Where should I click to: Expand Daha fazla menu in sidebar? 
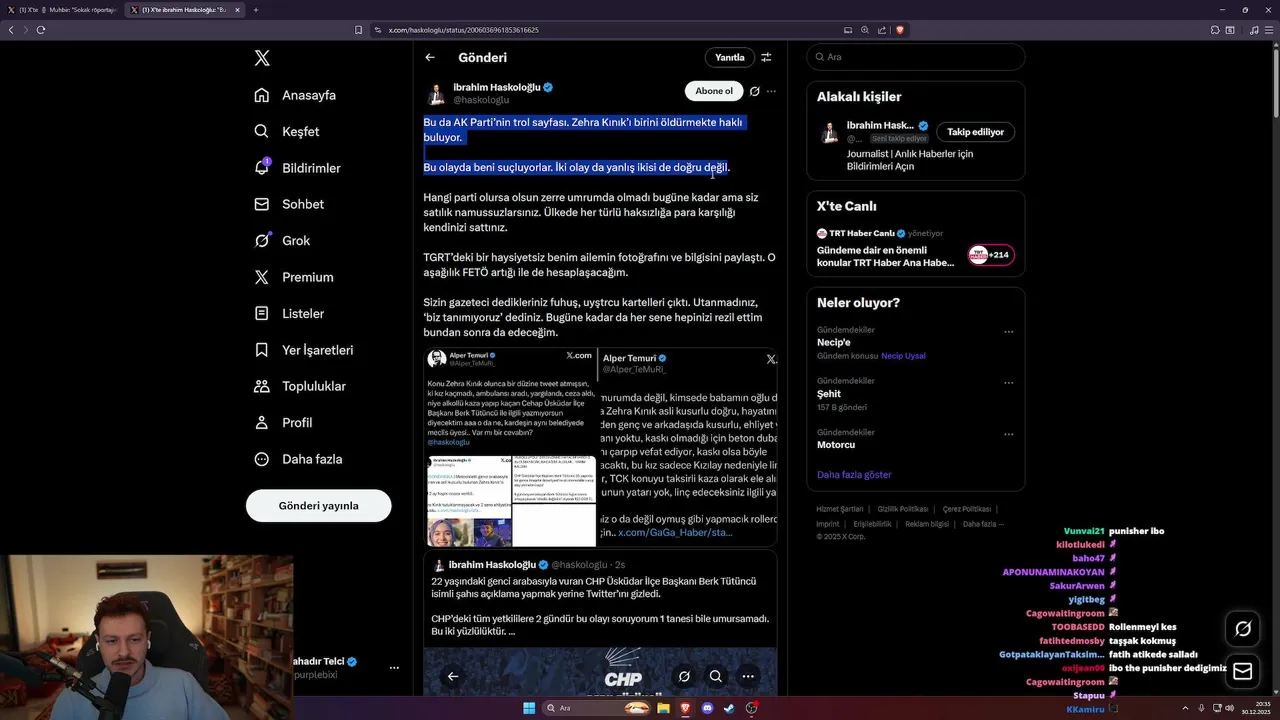click(x=297, y=459)
